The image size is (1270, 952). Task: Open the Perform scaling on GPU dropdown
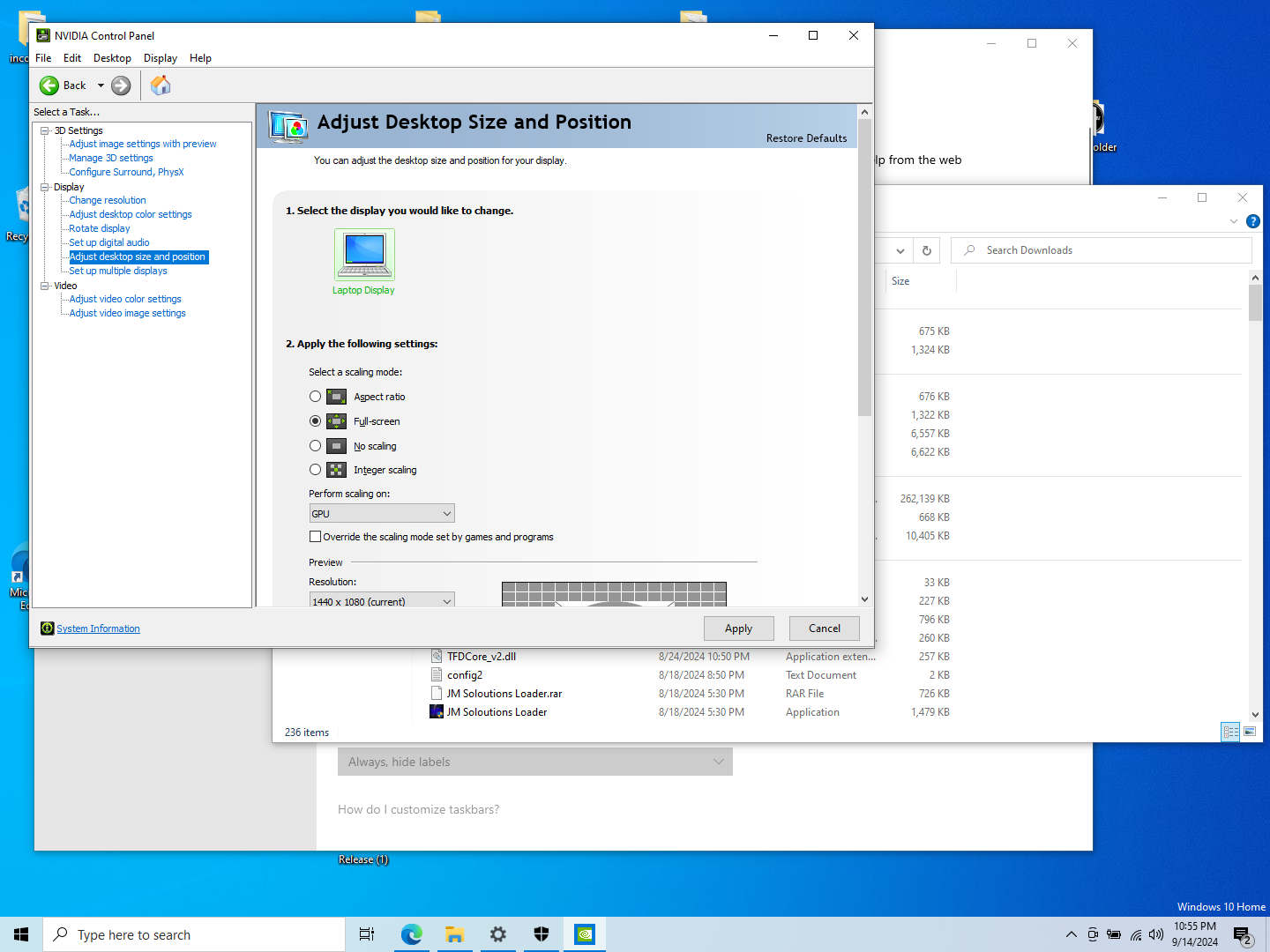tap(382, 514)
